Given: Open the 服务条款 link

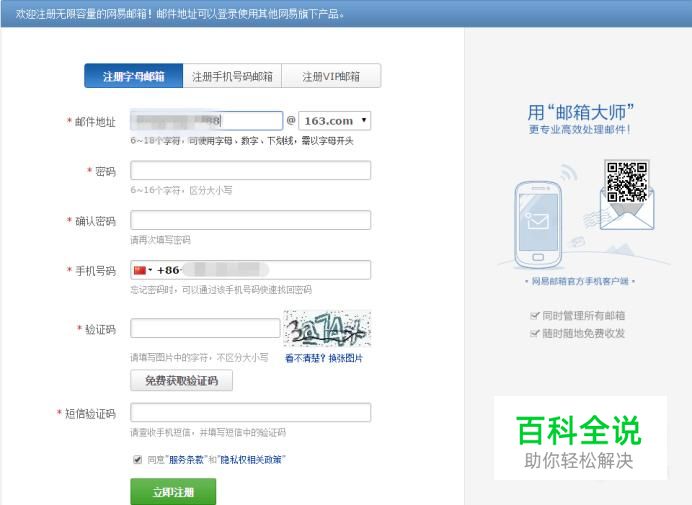Looking at the screenshot, I should [186, 460].
